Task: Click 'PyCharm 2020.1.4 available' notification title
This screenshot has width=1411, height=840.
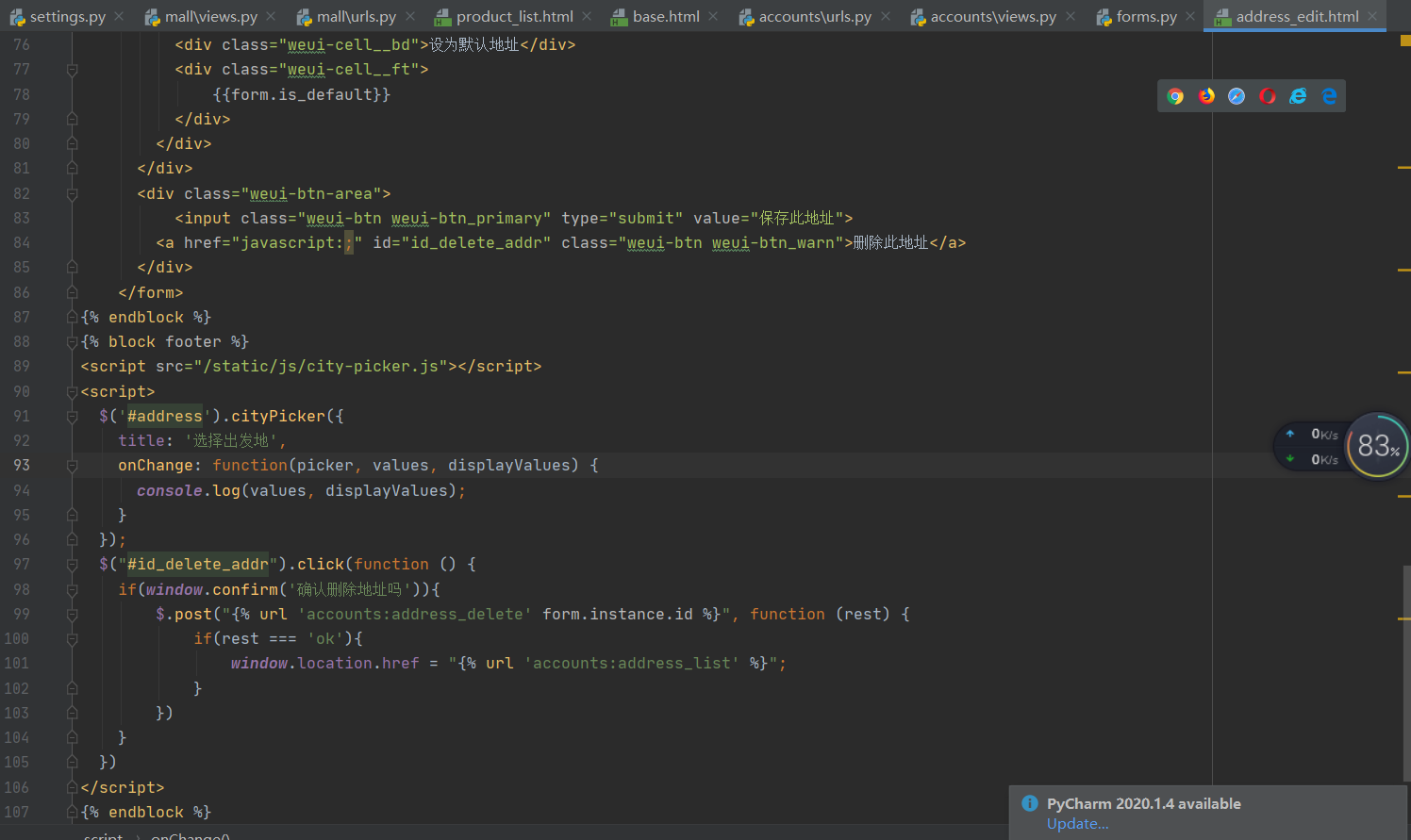Action: pyautogui.click(x=1143, y=803)
